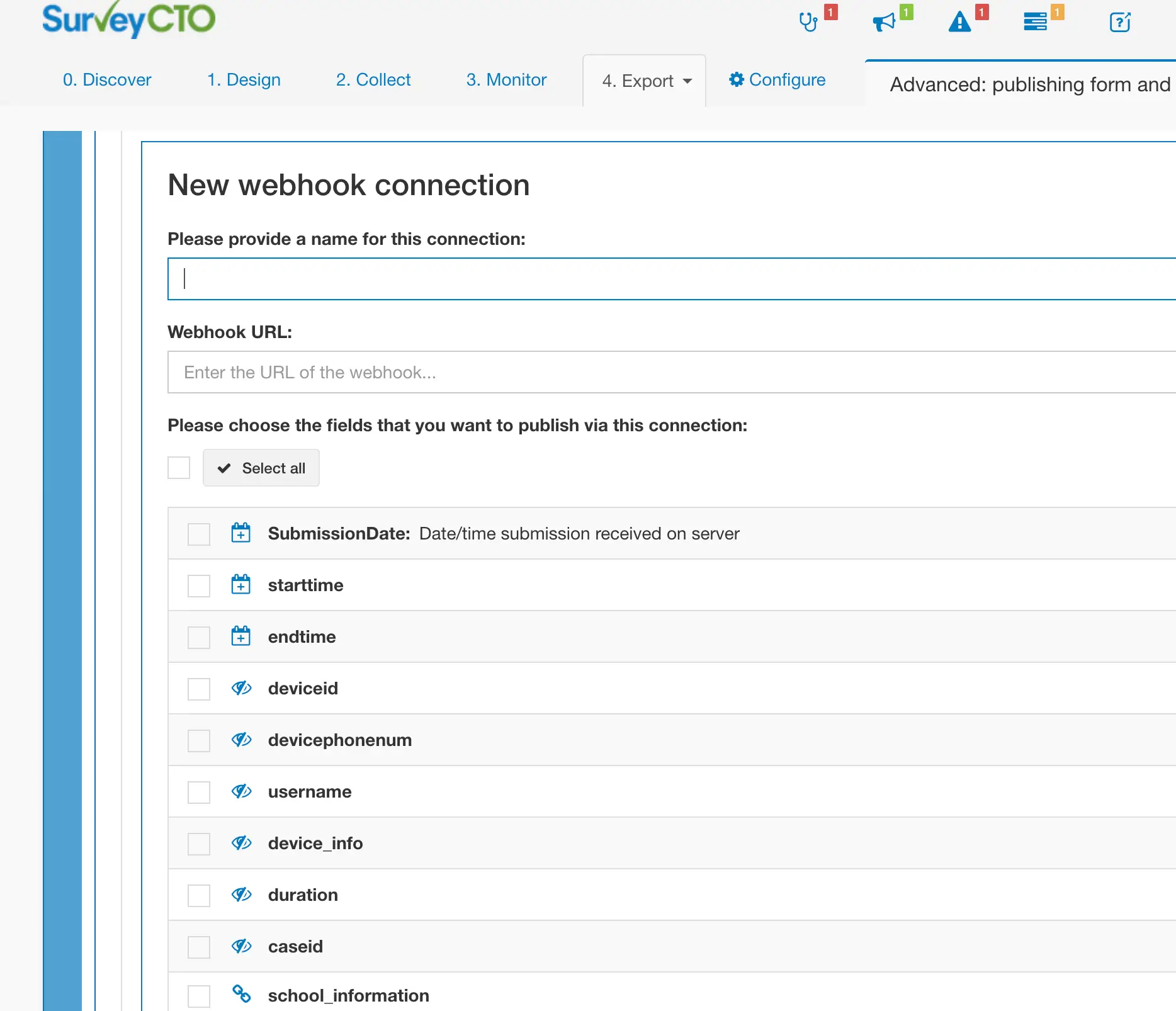The image size is (1176, 1011).
Task: View announcements via the megaphone icon
Action: point(885,21)
